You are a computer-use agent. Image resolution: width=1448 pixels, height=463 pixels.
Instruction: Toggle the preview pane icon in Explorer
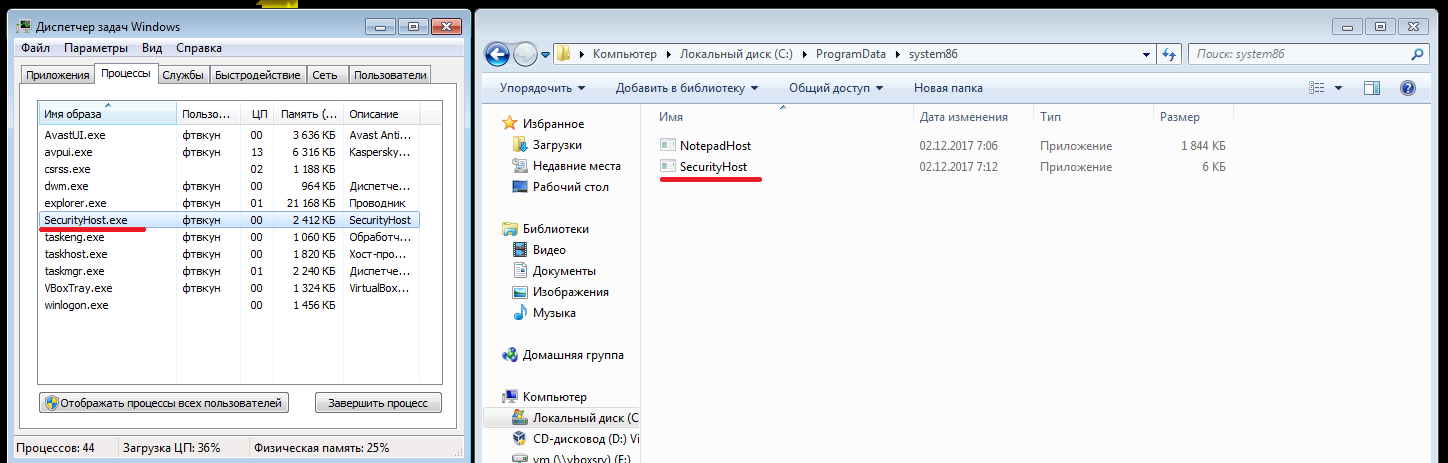(1372, 88)
